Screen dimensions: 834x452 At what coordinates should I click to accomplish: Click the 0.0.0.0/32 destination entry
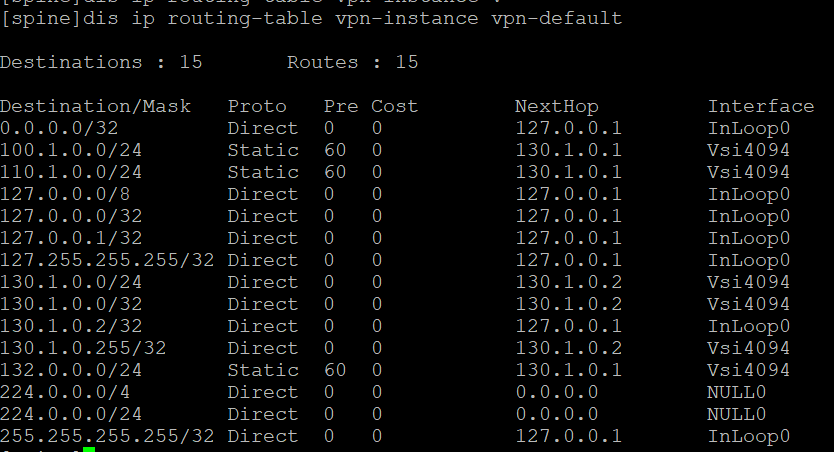pos(59,128)
